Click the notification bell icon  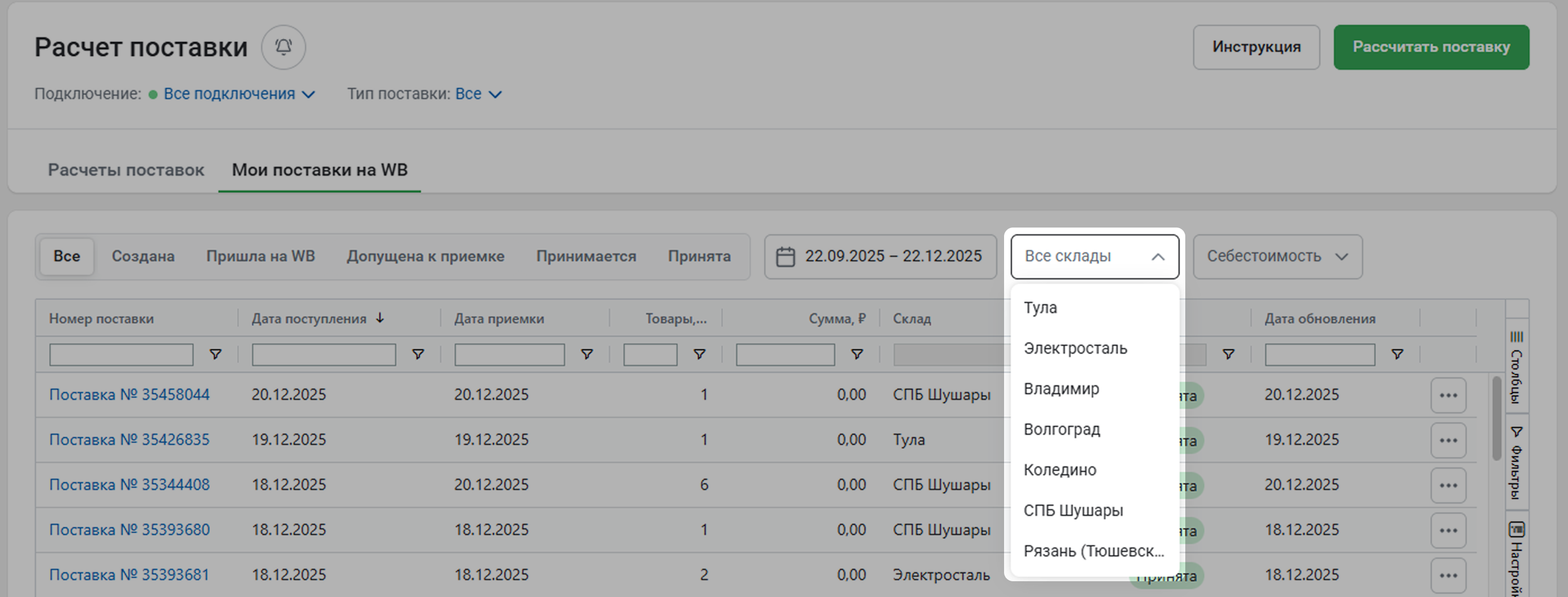[x=283, y=47]
